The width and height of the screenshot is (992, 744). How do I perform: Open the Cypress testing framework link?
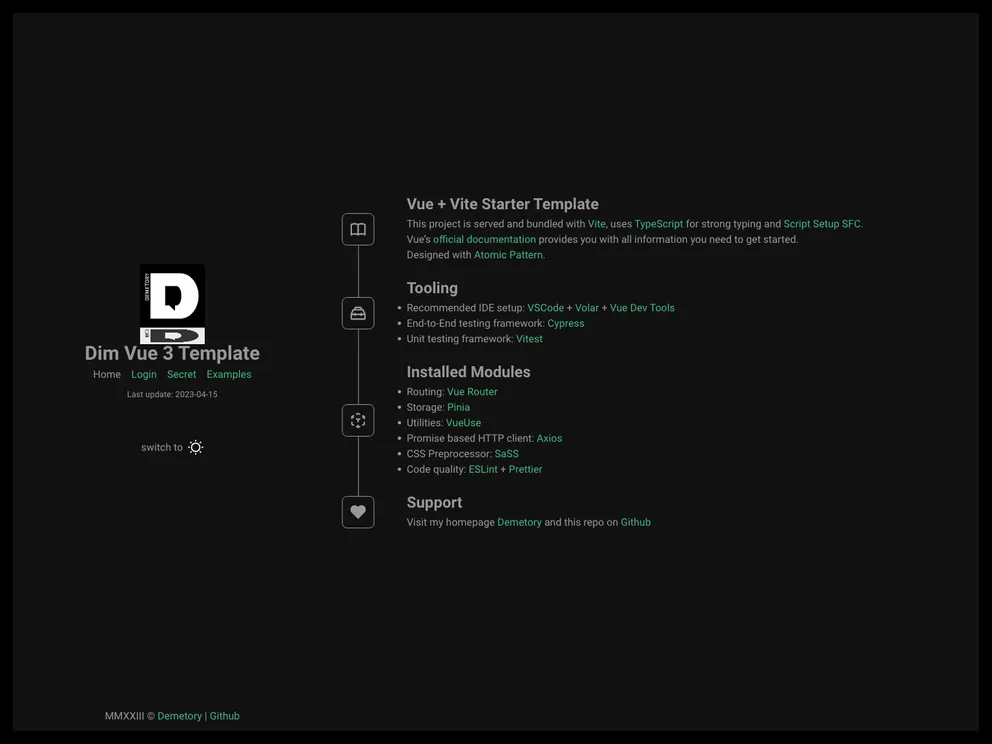(x=565, y=323)
